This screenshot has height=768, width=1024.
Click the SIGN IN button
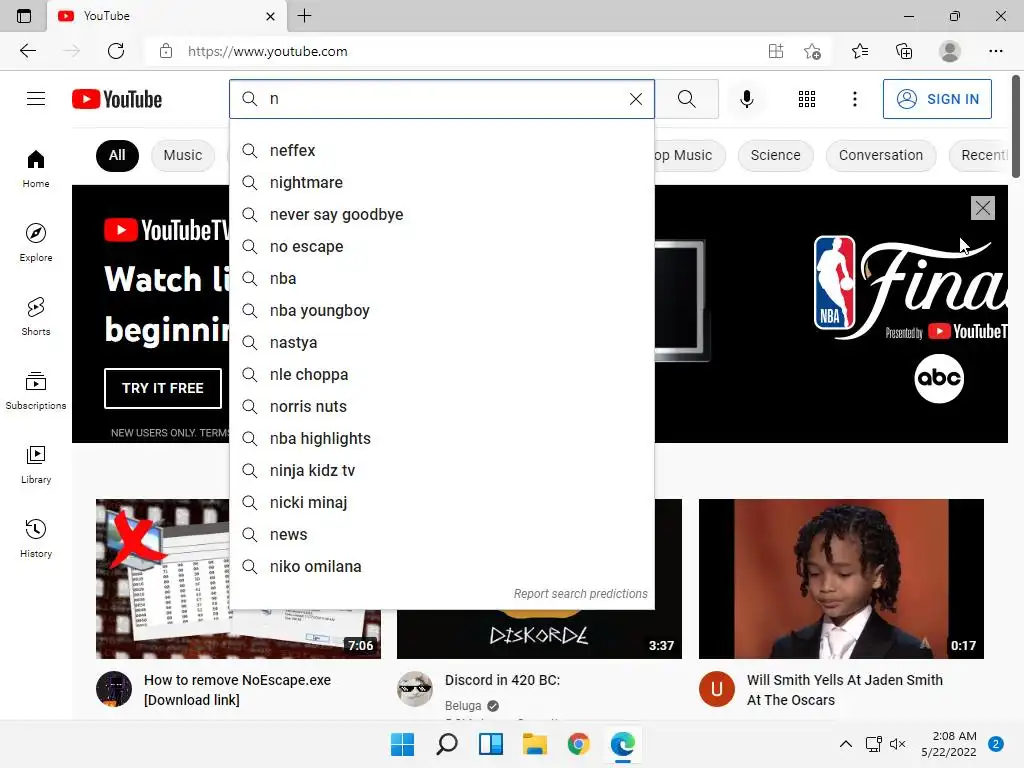point(936,99)
